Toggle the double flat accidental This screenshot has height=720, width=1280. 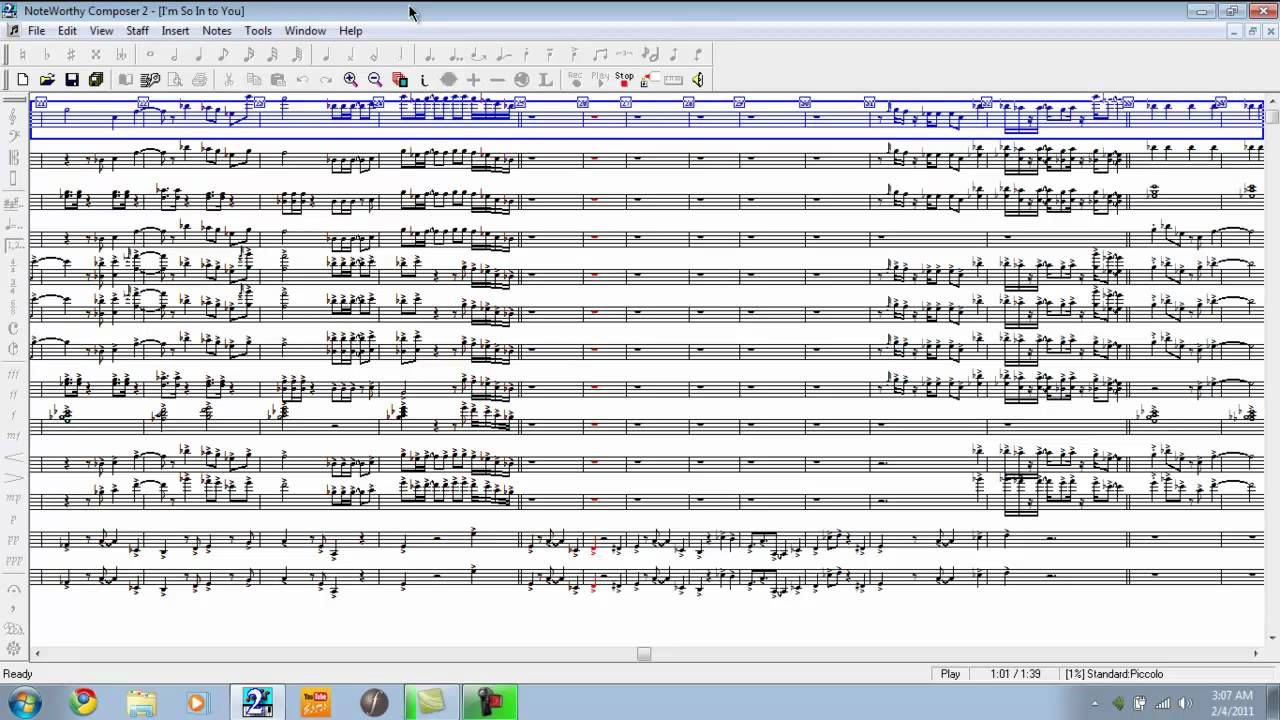point(121,55)
